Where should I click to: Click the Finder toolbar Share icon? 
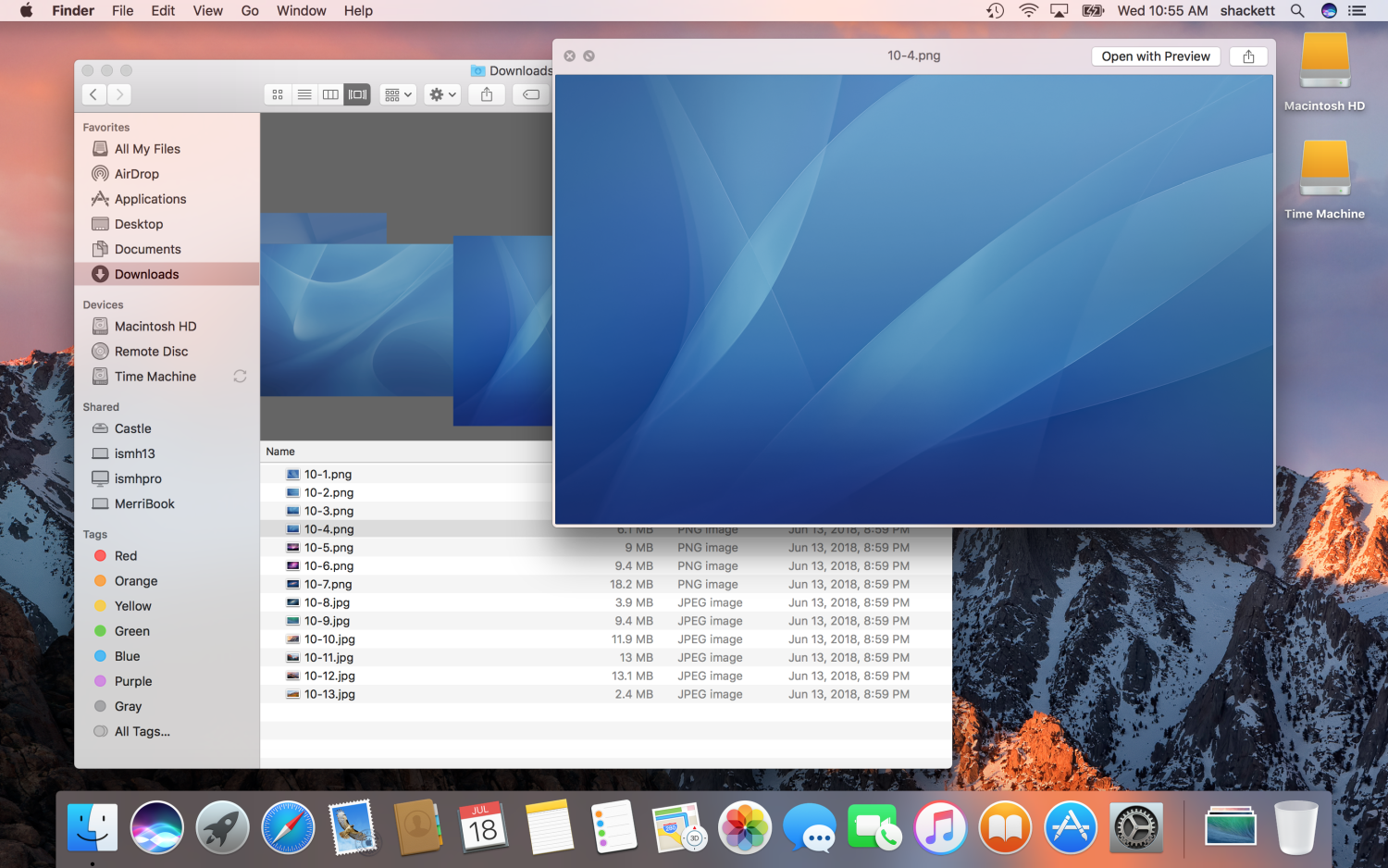click(487, 94)
